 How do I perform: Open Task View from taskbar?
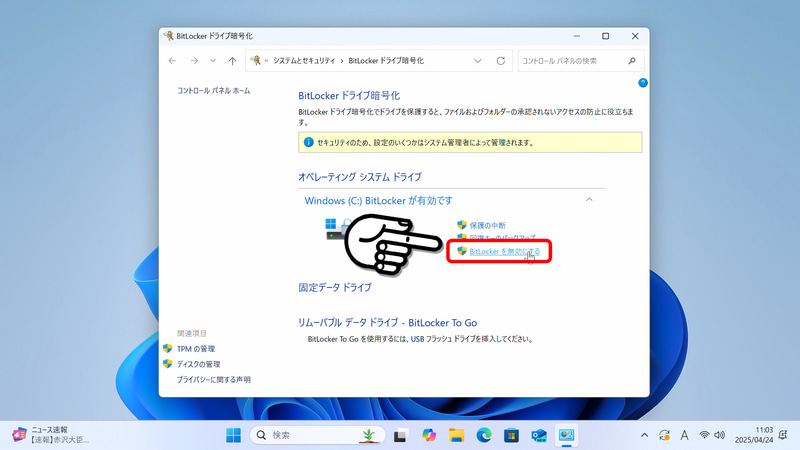(401, 435)
